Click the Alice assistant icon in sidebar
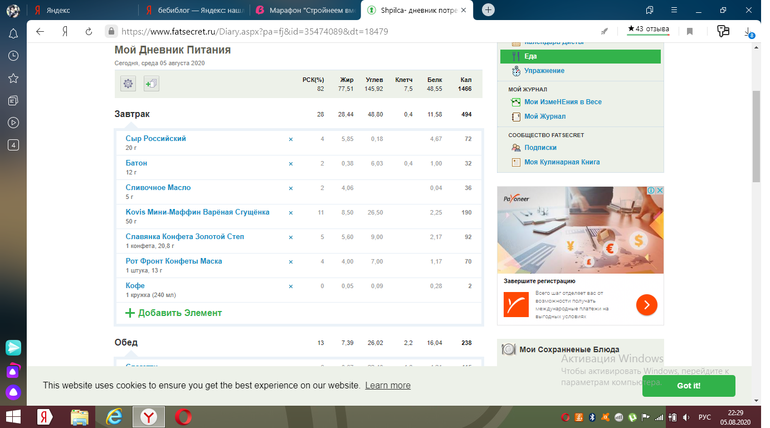 [x=13, y=392]
